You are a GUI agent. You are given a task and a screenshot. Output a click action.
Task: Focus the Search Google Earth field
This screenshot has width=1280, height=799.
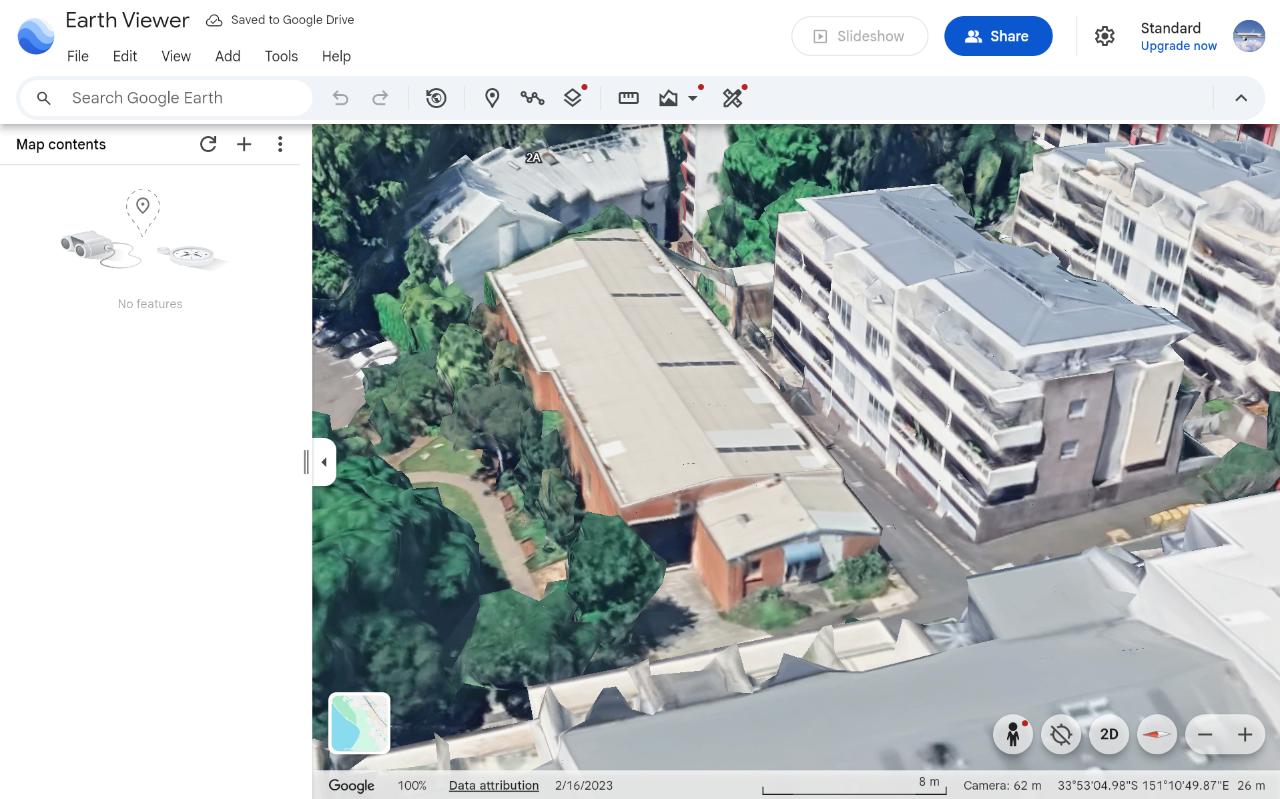166,98
